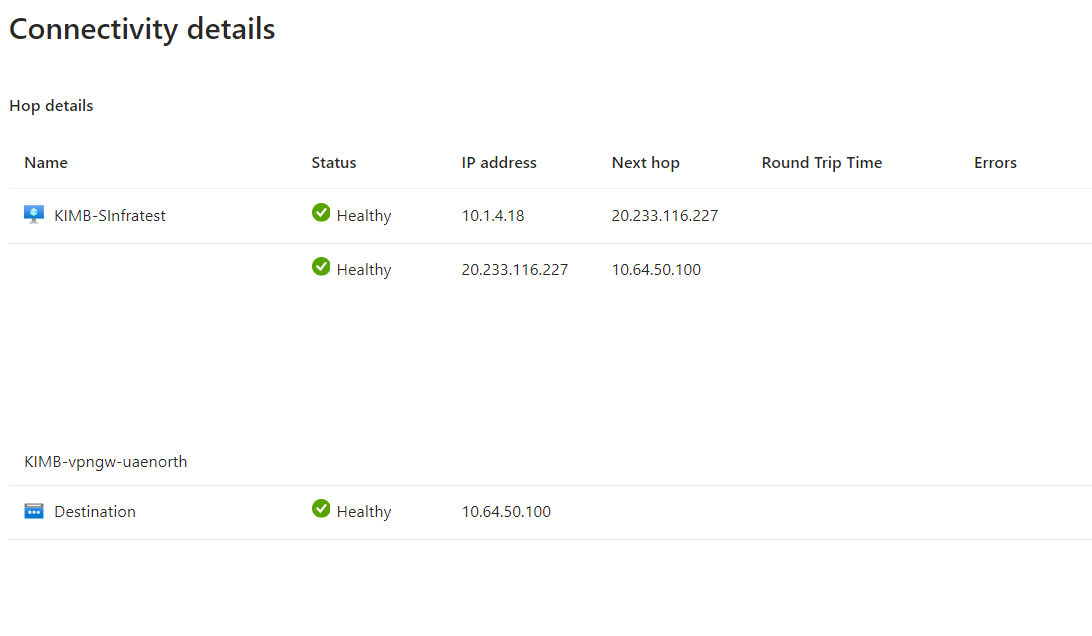
Task: Click the 10.64.50.100 destination IP address
Action: click(x=506, y=511)
